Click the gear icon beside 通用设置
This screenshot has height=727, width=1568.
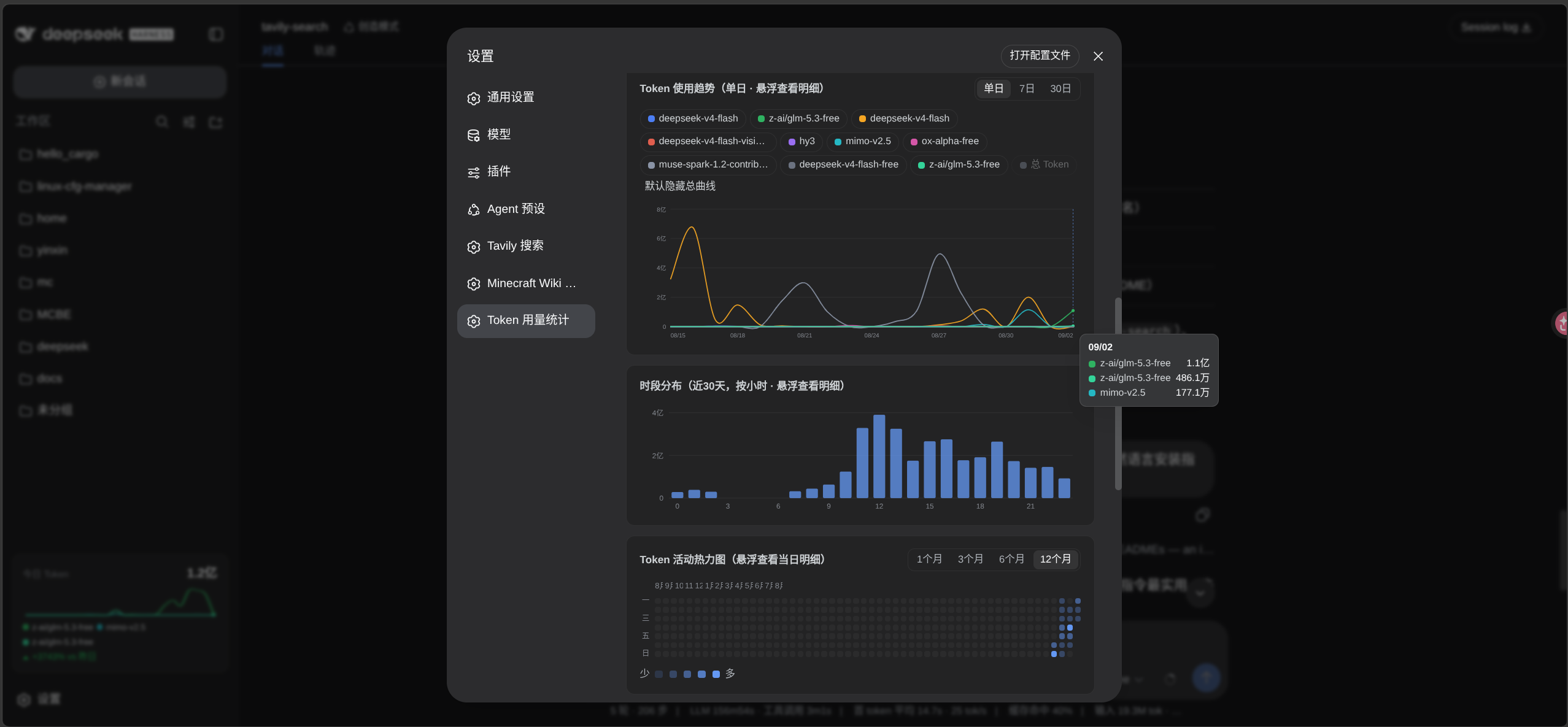pos(473,98)
